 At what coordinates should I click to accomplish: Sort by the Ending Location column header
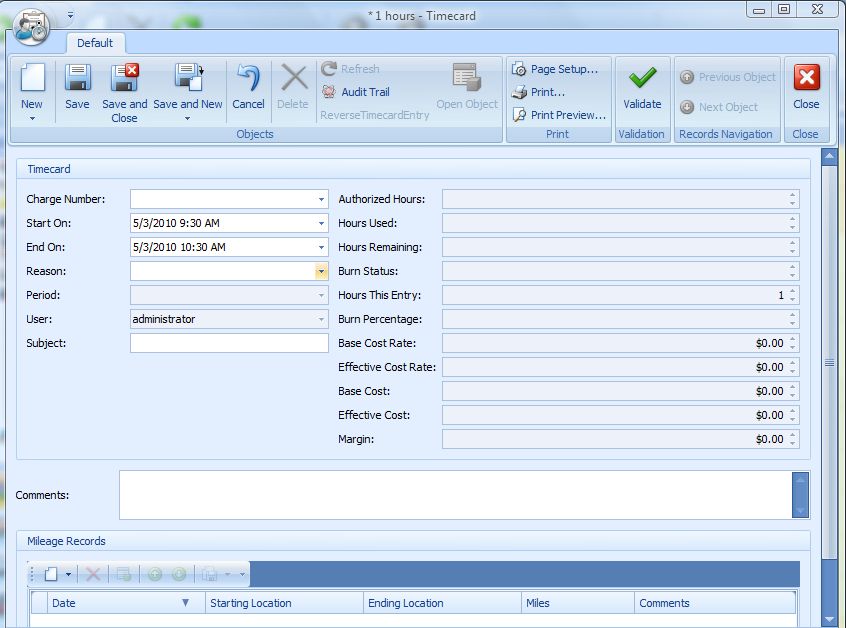(x=442, y=603)
